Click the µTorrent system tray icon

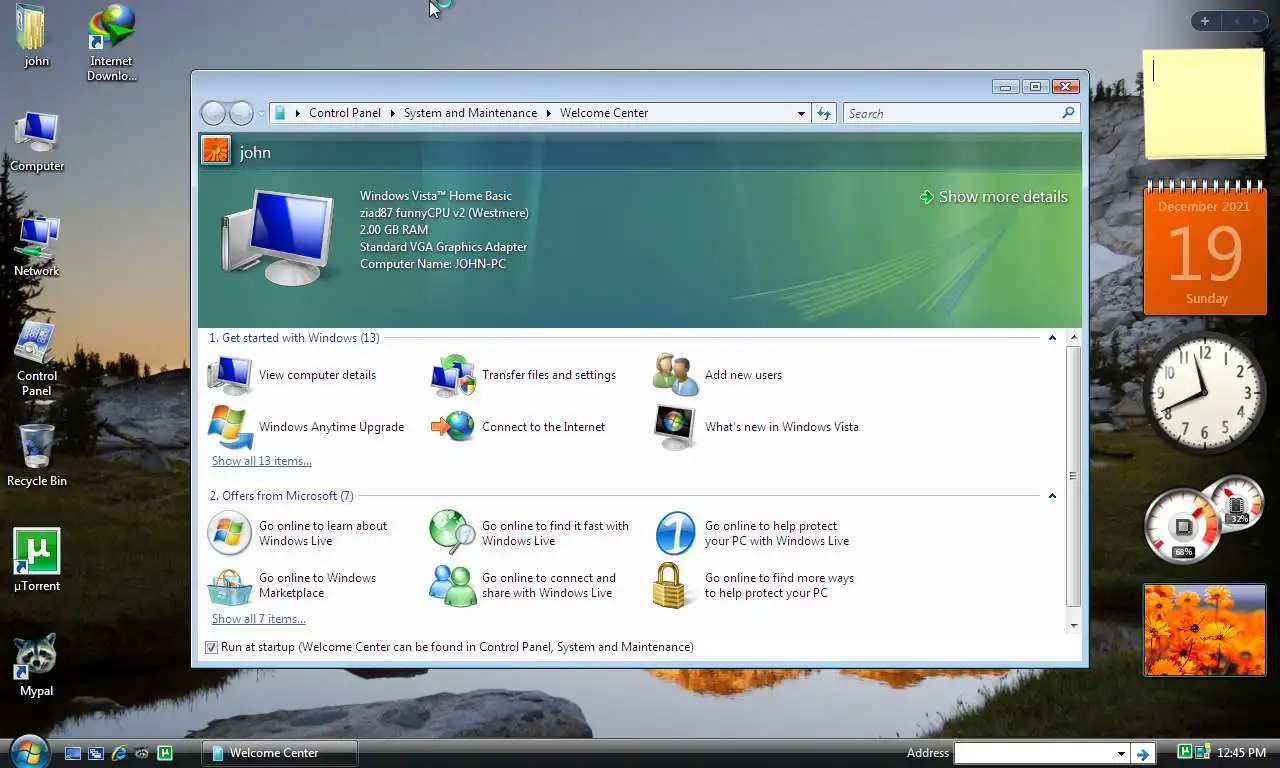(1185, 752)
